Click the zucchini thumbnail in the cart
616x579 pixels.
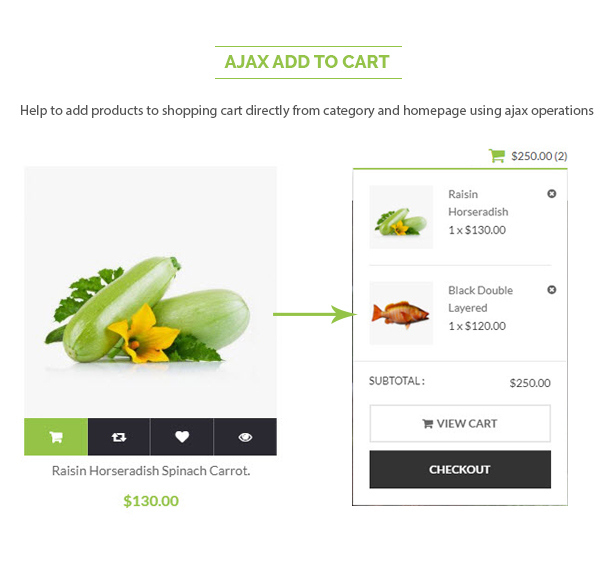click(x=401, y=217)
